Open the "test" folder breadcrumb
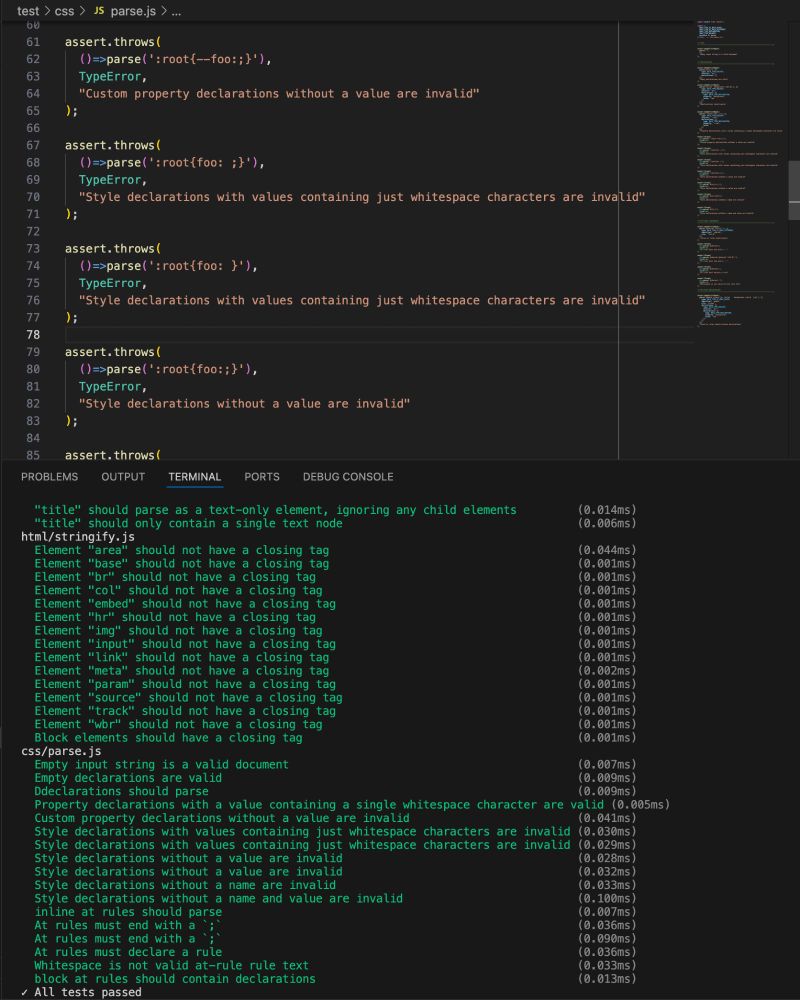This screenshot has height=1000, width=800. coord(28,11)
